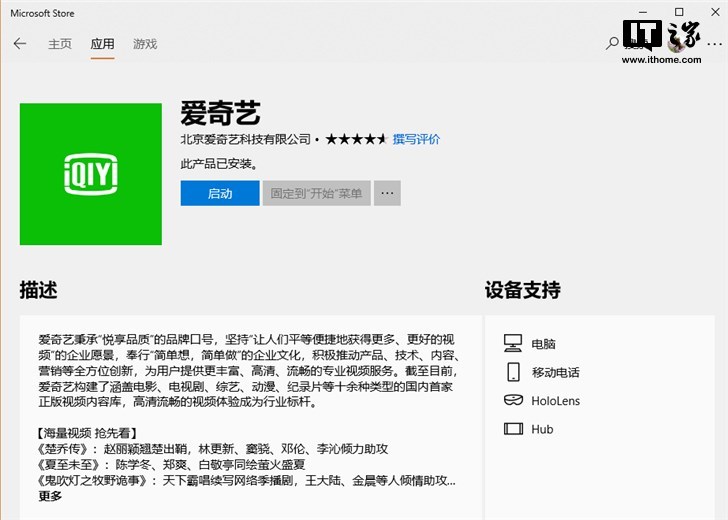Minimize the Microsoft Store window
The image size is (728, 520).
click(643, 12)
